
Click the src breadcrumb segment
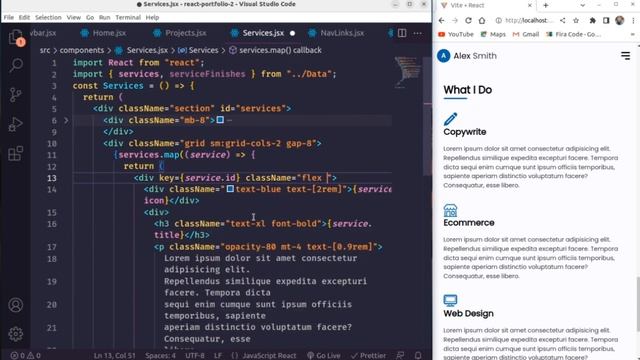(x=45, y=50)
